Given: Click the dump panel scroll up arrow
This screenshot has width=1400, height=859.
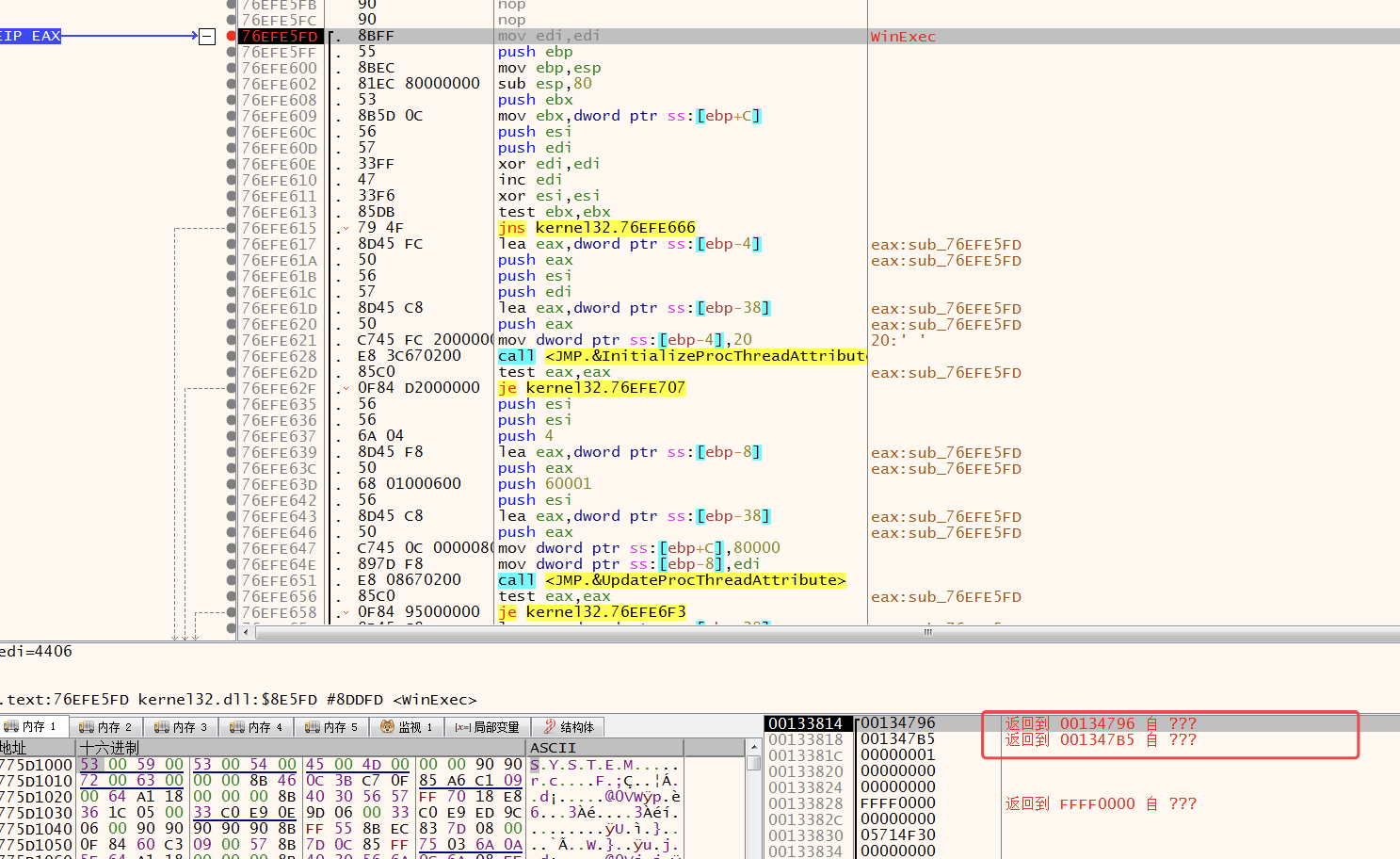Looking at the screenshot, I should (754, 747).
